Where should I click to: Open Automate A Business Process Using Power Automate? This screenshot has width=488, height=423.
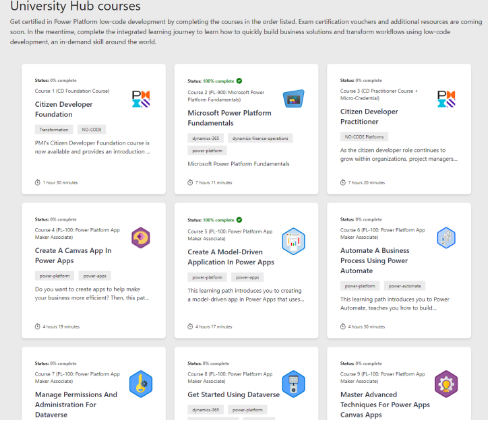(375, 261)
